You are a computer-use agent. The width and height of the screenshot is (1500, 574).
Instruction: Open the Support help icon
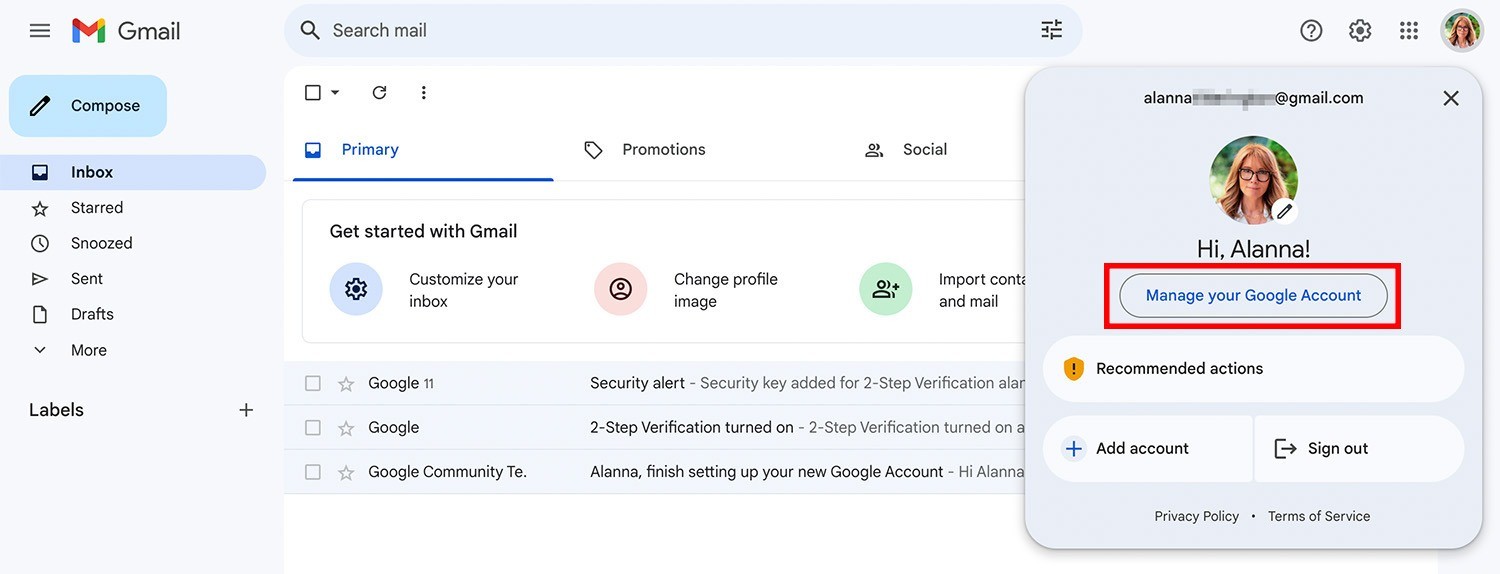tap(1311, 31)
